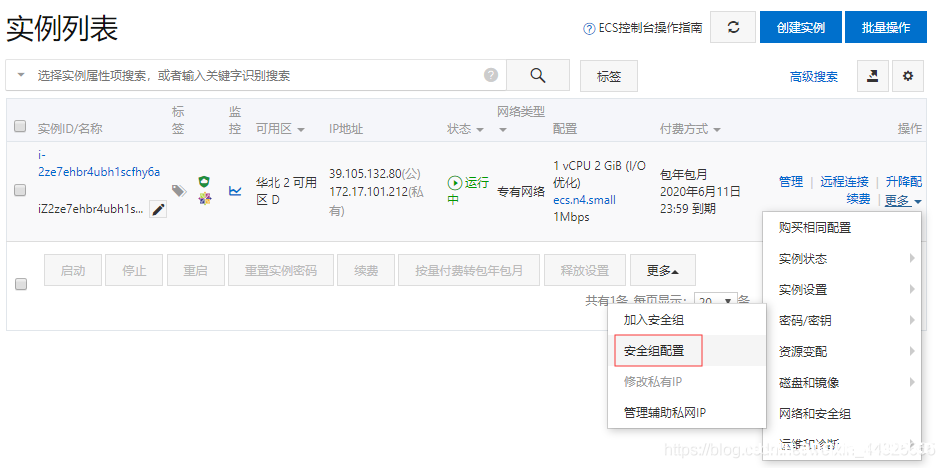945x468 pixels.
Task: Expand the 付费方式 column filter
Action: coord(717,130)
